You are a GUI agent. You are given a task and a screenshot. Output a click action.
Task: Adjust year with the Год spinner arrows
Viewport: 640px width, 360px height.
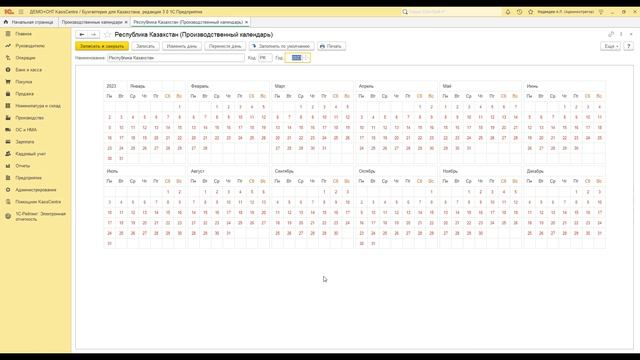(307, 58)
